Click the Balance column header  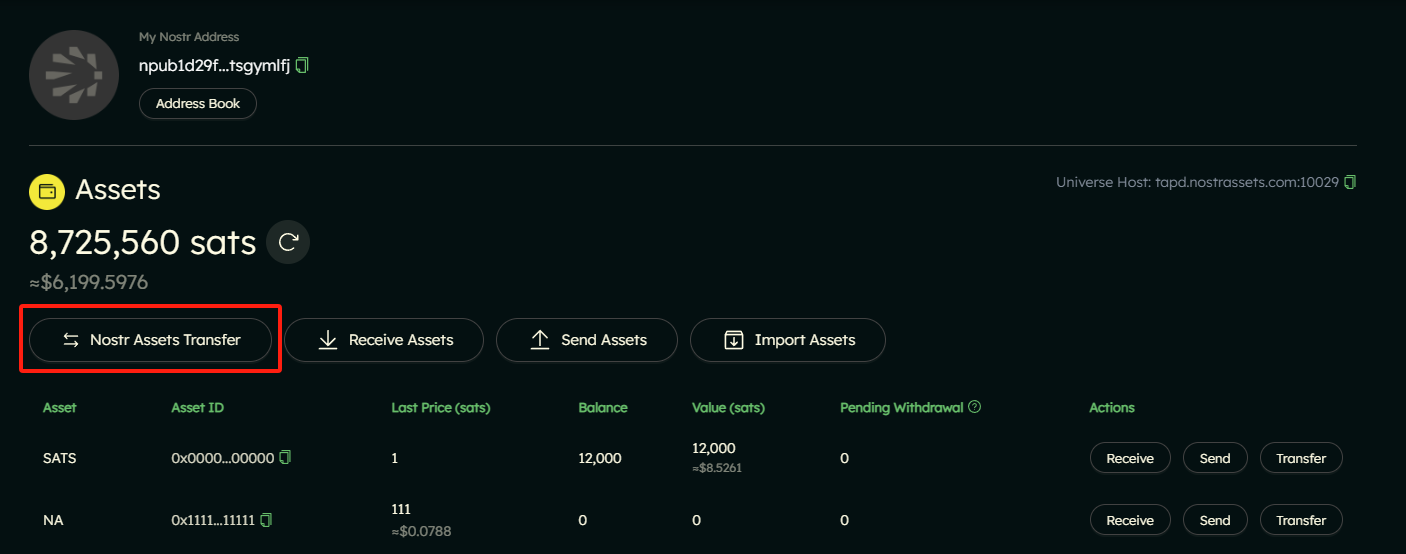click(603, 407)
